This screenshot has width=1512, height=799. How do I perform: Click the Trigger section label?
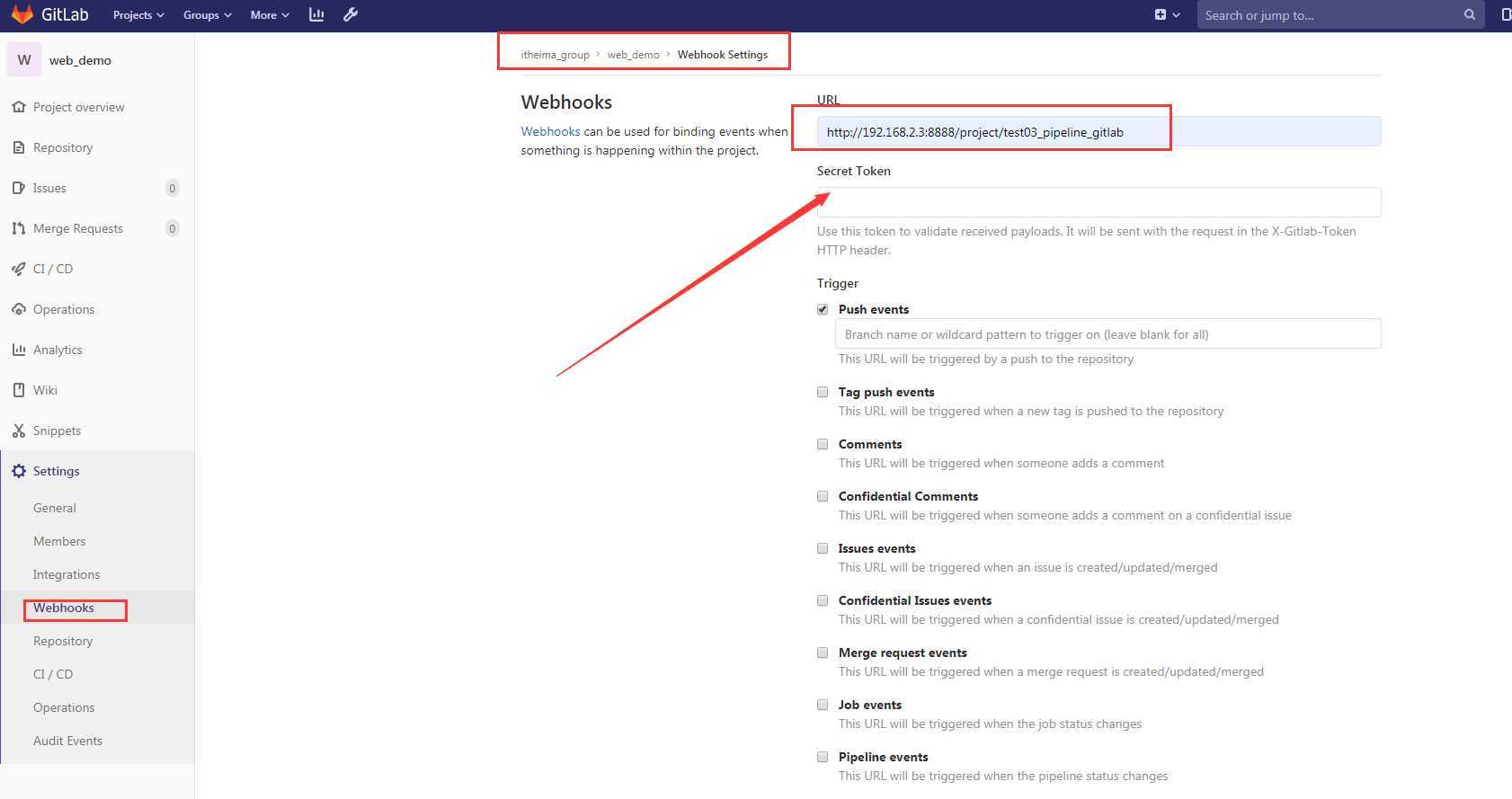pyautogui.click(x=838, y=283)
